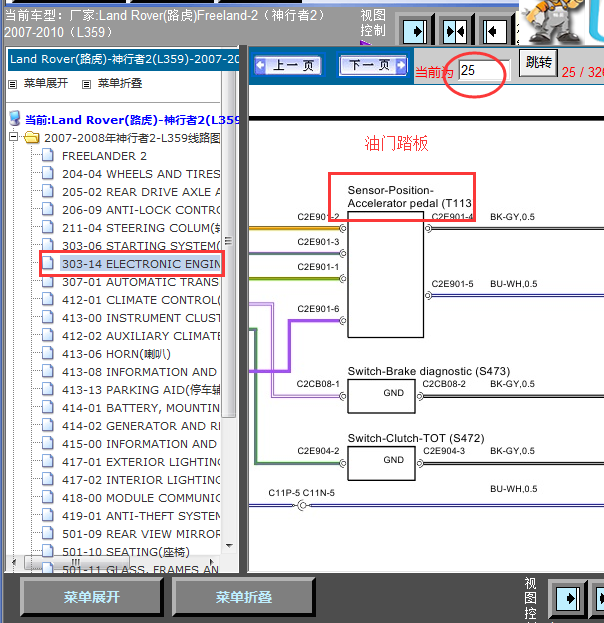Click document icon beside 419-01 ANTI-THEFT
Image resolution: width=604 pixels, height=623 pixels.
(48, 515)
